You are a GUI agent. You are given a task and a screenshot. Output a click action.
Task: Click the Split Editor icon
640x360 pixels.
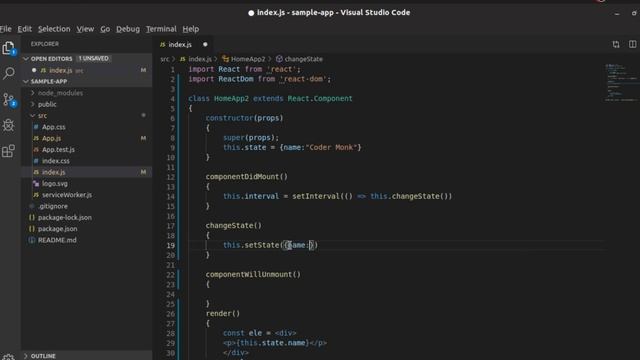pyautogui.click(x=632, y=44)
